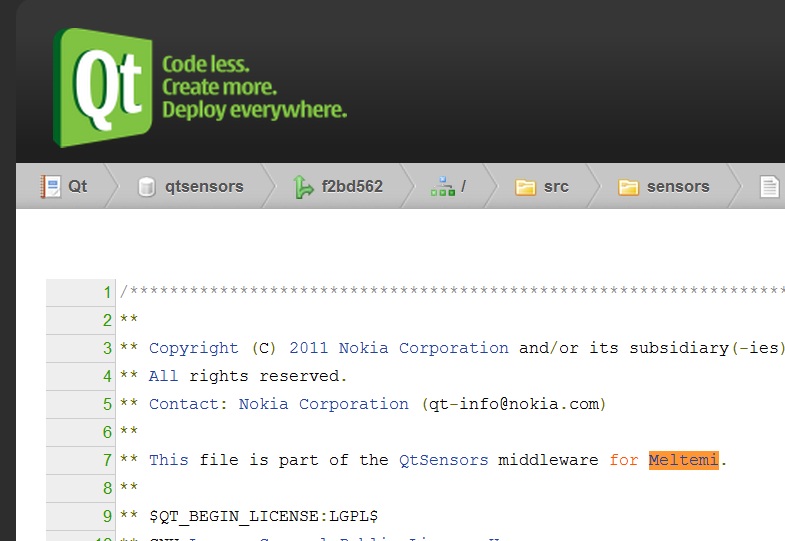The image size is (785, 541).
Task: Open commit f2bd562 breadcrumb
Action: coord(352,187)
